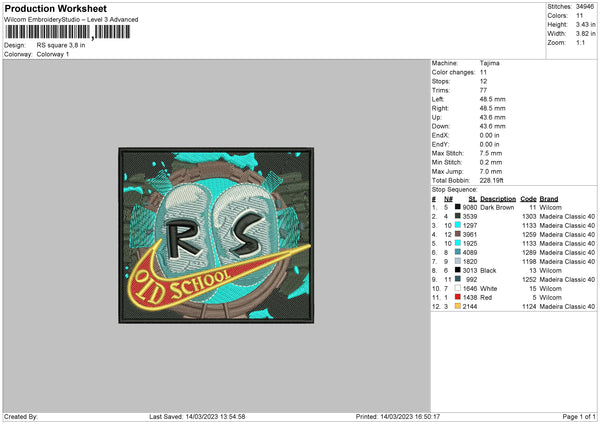Screen dimensions: 600x424
Task: Click the Machine value 'Tajima'
Action: pyautogui.click(x=489, y=63)
